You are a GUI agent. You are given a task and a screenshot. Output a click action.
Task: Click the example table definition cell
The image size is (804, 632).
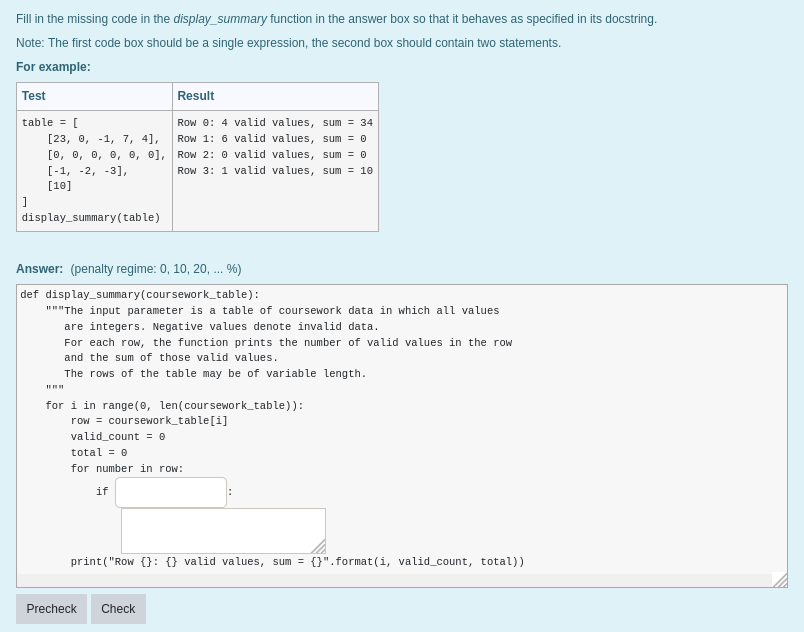(93, 170)
